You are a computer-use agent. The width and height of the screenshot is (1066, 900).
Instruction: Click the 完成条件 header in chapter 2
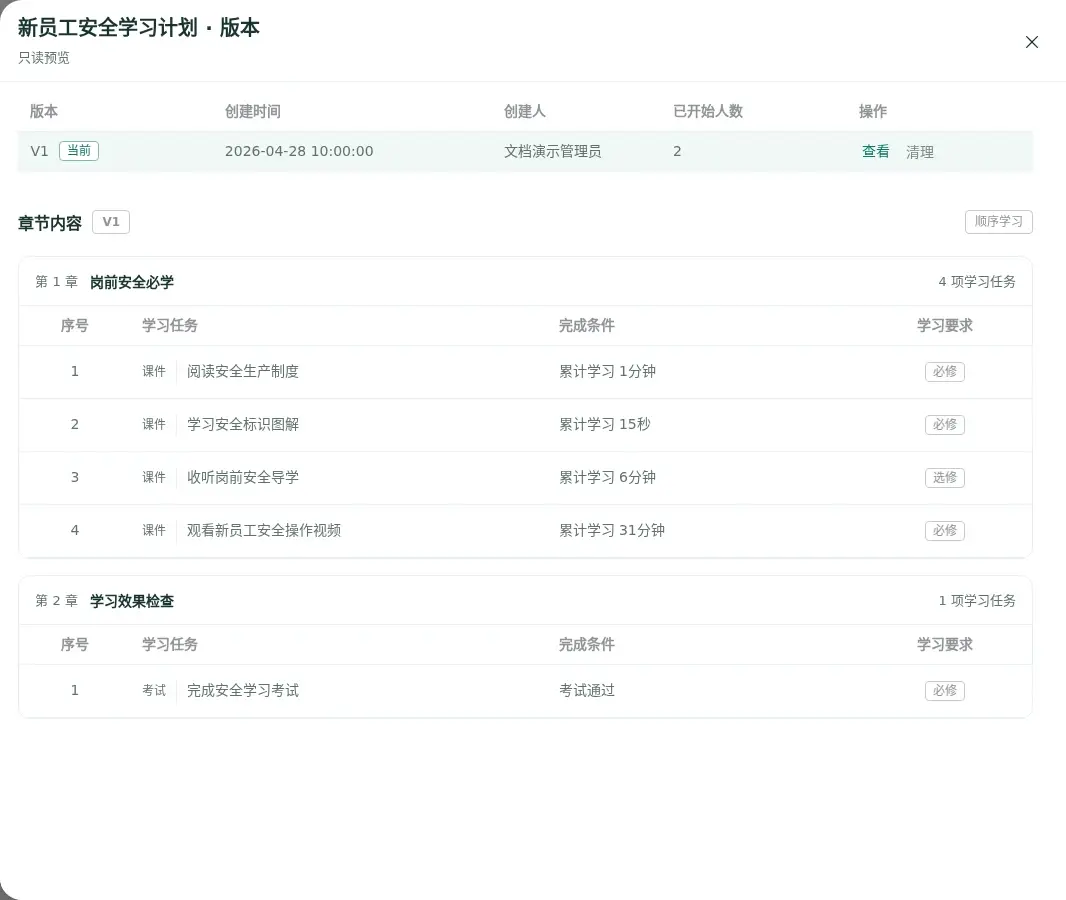click(587, 644)
